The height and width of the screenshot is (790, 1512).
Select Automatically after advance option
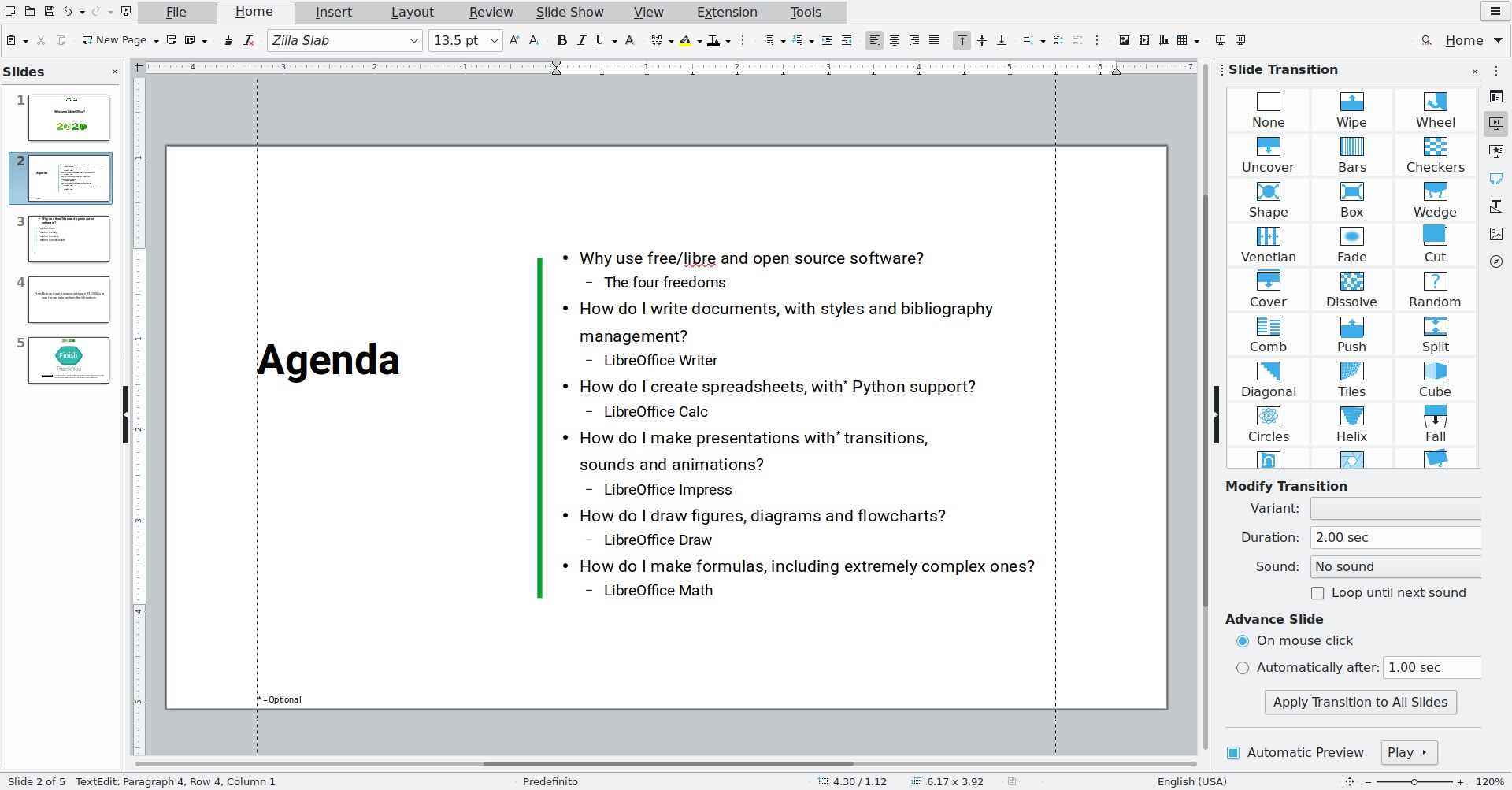1243,667
